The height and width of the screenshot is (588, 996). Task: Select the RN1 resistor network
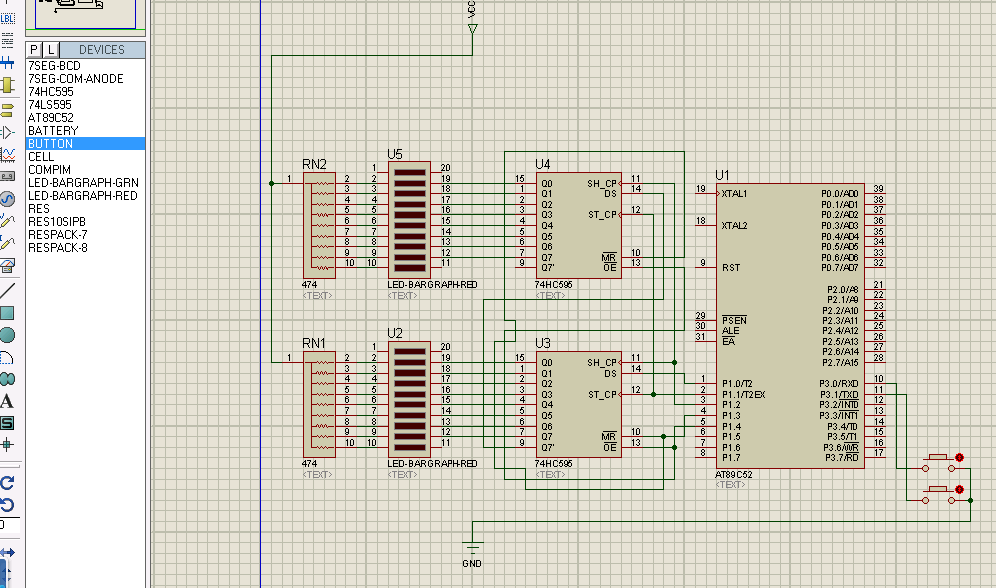(x=319, y=404)
